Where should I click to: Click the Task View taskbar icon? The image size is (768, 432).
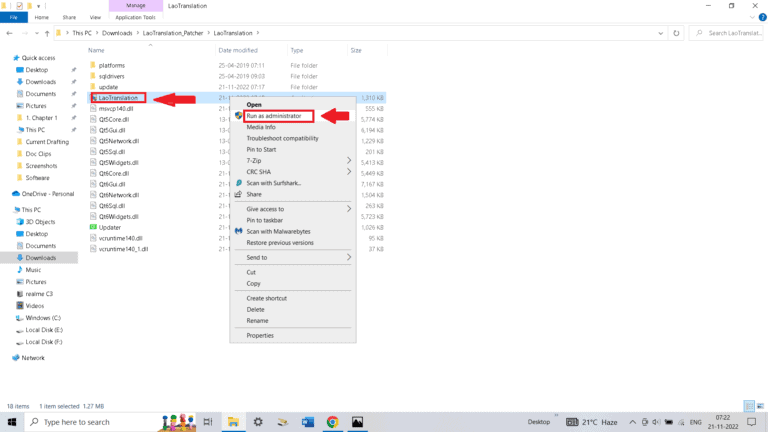[x=206, y=422]
